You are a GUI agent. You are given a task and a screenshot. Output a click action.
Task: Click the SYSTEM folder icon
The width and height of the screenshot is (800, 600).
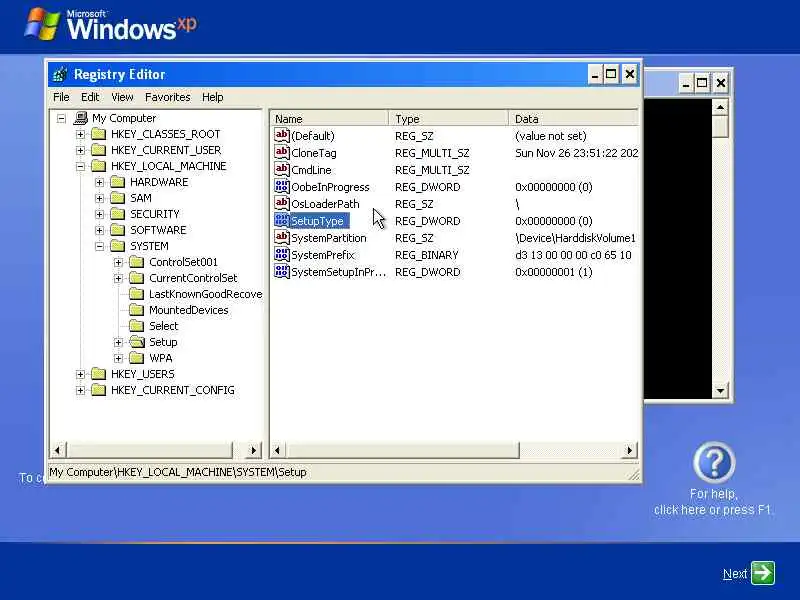click(x=118, y=246)
